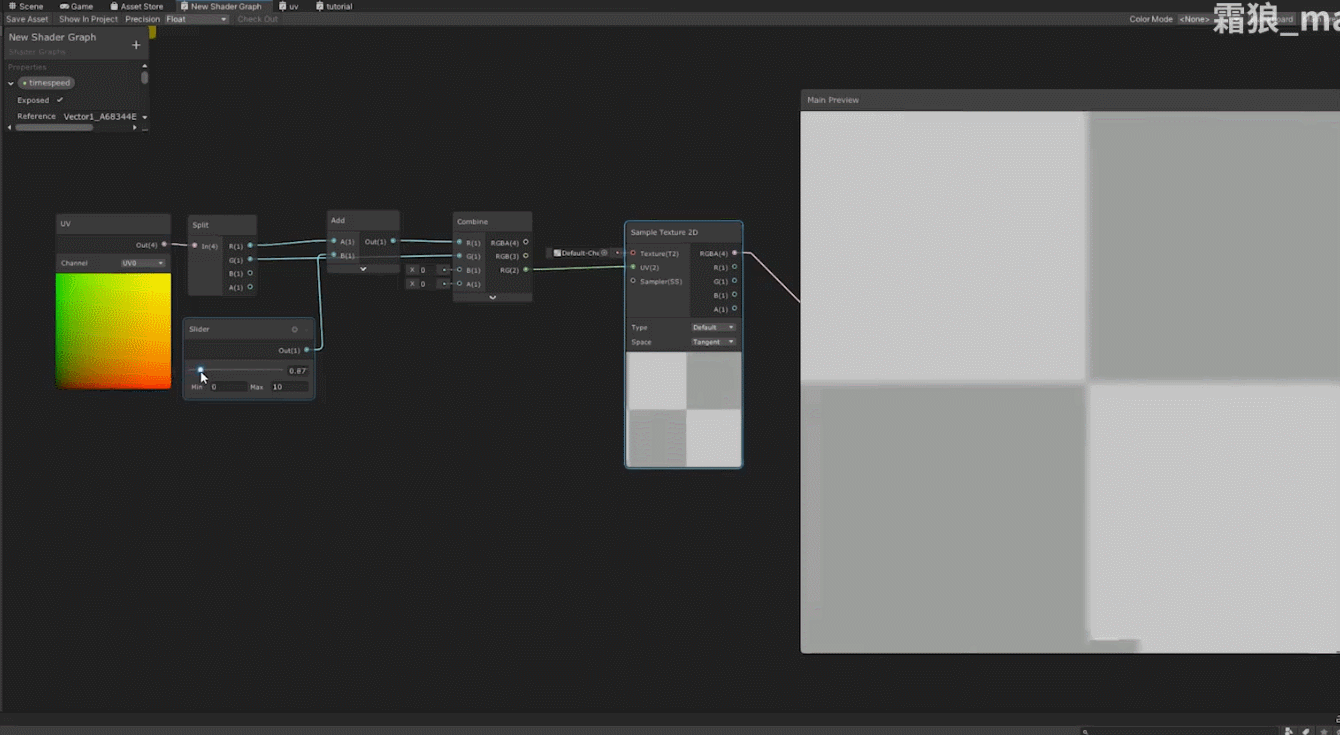This screenshot has height=735, width=1340.
Task: Switch to the Game tab
Action: [76, 6]
